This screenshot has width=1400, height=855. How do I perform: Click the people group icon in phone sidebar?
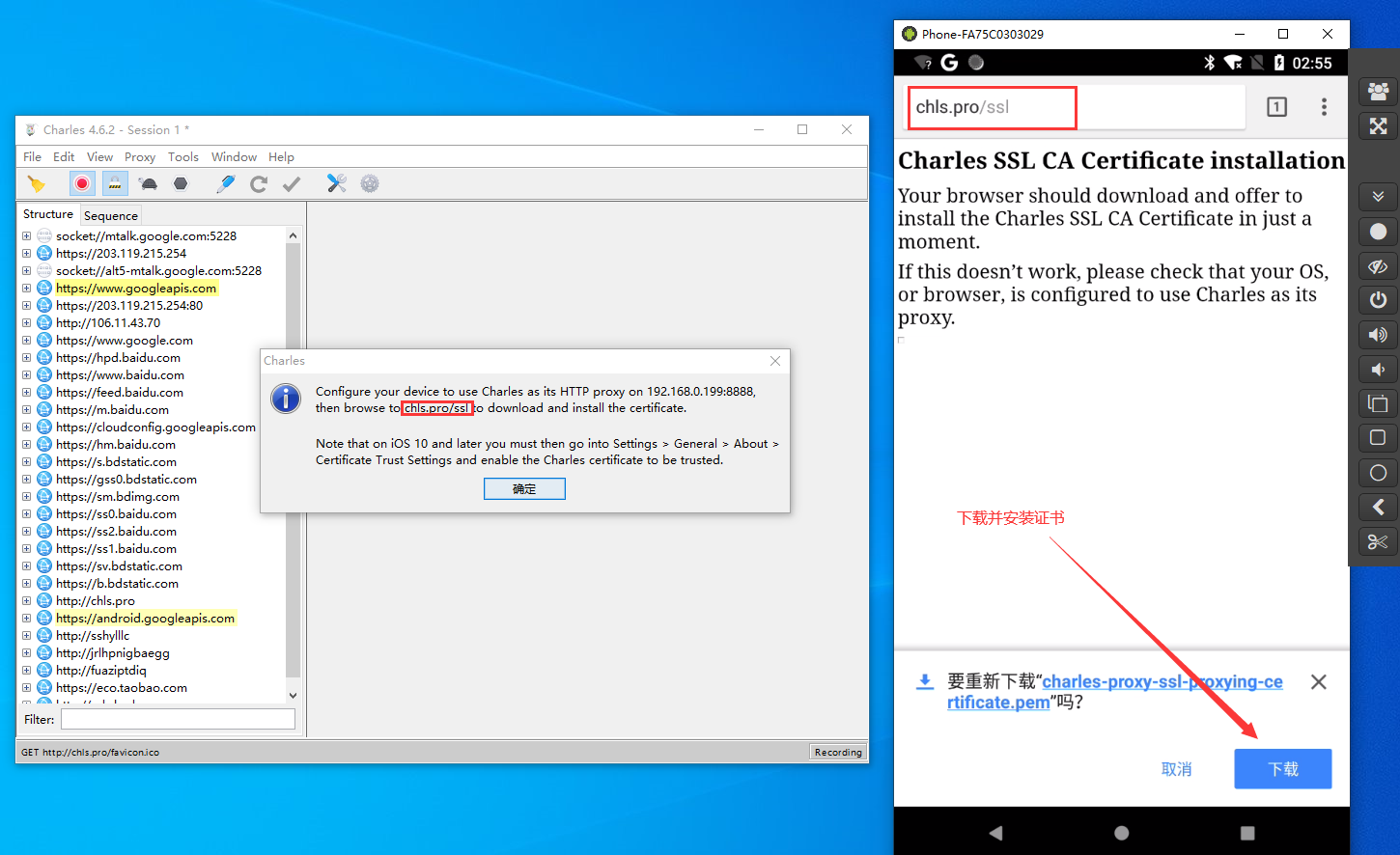click(x=1378, y=91)
